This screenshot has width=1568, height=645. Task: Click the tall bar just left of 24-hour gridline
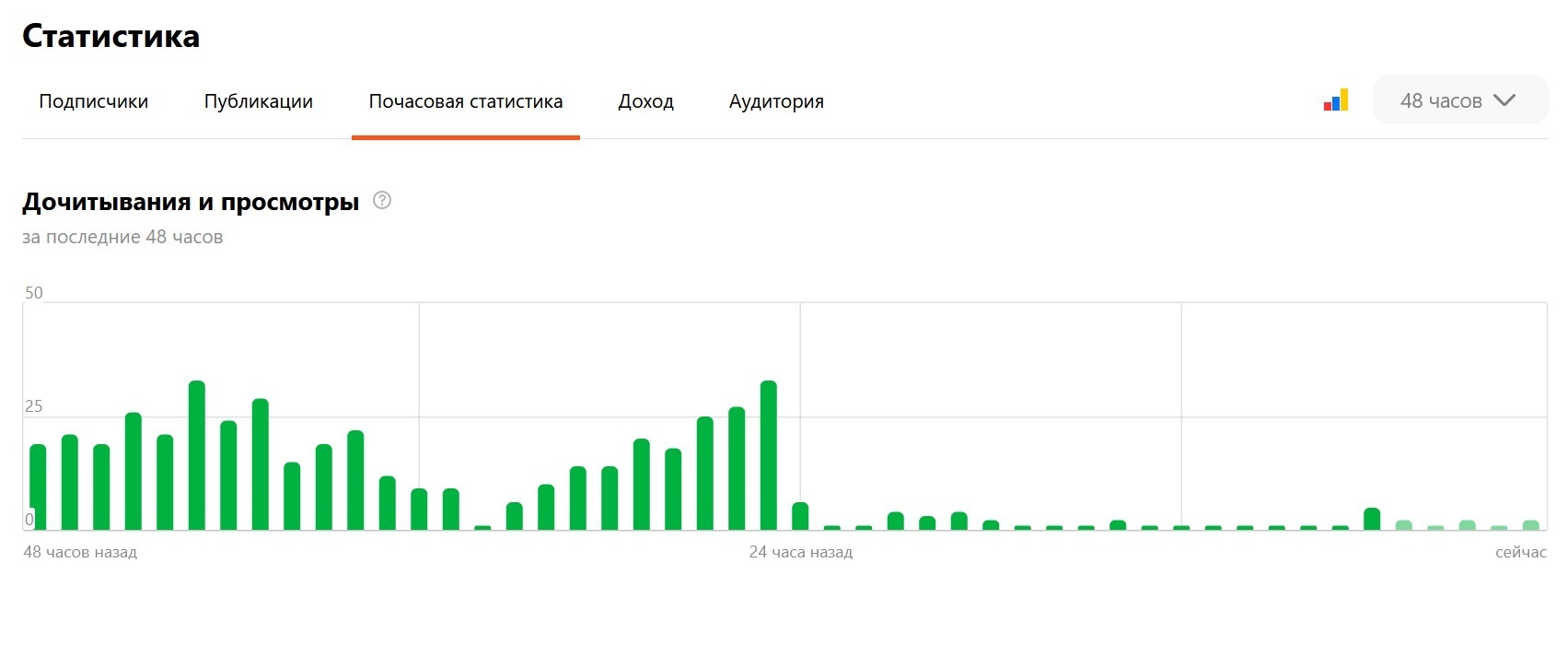769,455
